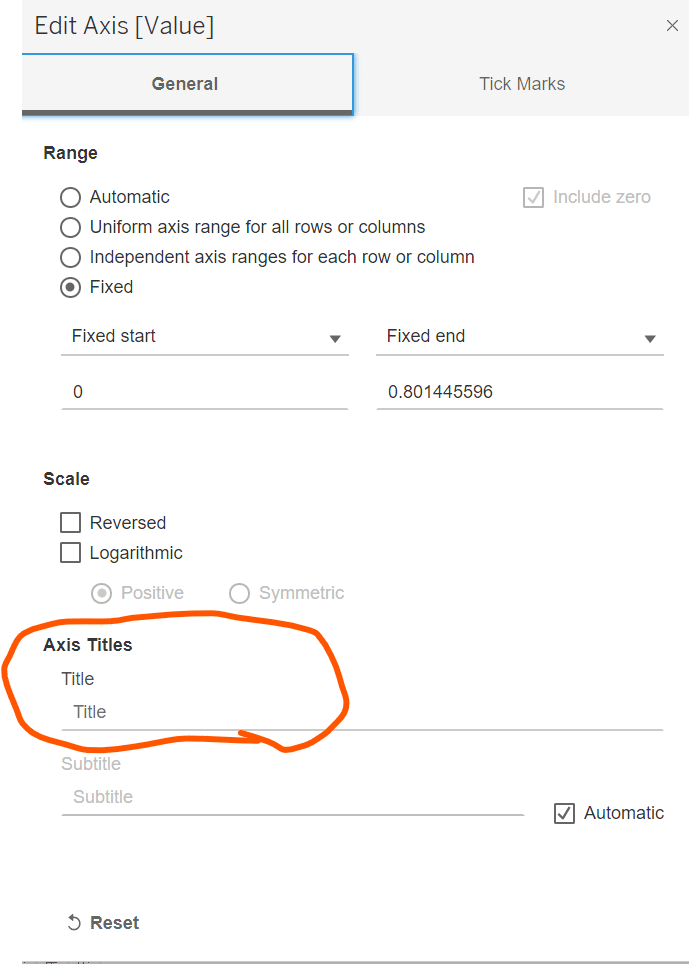Image resolution: width=689 pixels, height=964 pixels.
Task: Switch to the General tab
Action: 185,84
